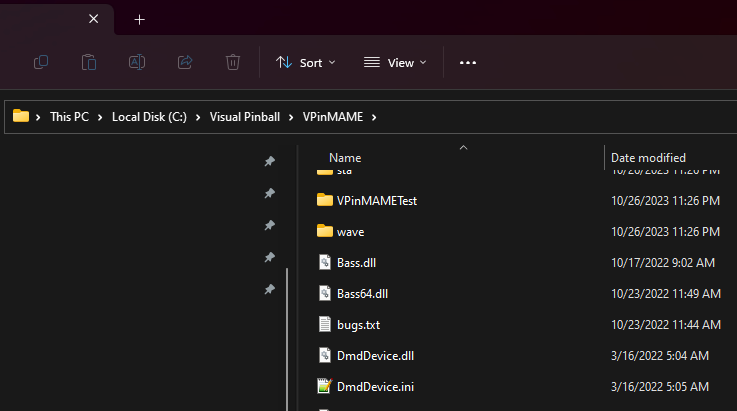Select the Bass.dll file
Image resolution: width=737 pixels, height=411 pixels.
click(356, 263)
